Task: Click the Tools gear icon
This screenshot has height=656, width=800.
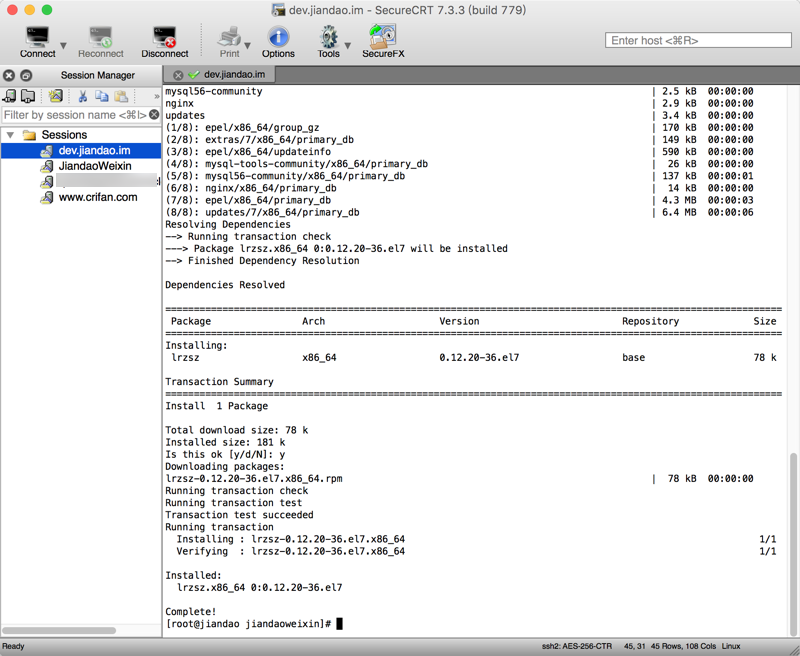Action: 328,39
